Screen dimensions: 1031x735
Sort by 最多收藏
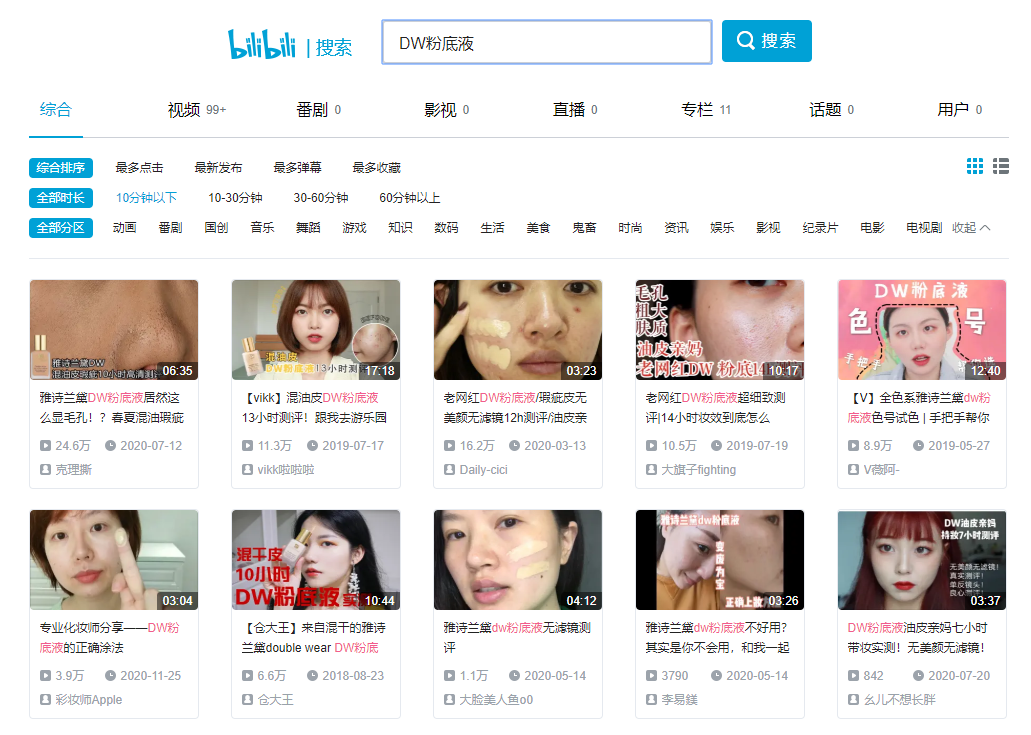376,168
